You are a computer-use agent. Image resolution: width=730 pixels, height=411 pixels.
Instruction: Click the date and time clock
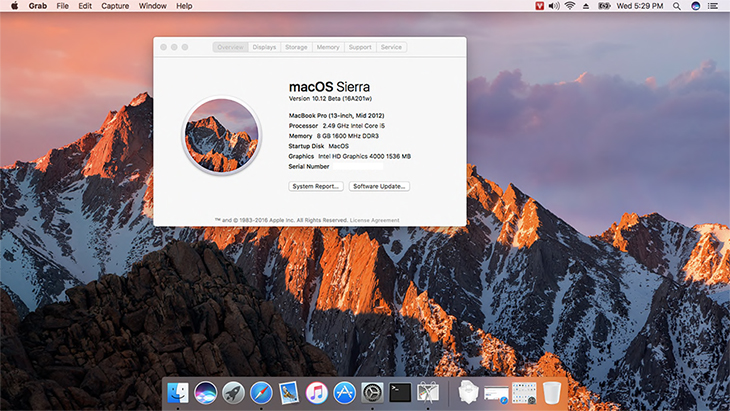tap(640, 6)
